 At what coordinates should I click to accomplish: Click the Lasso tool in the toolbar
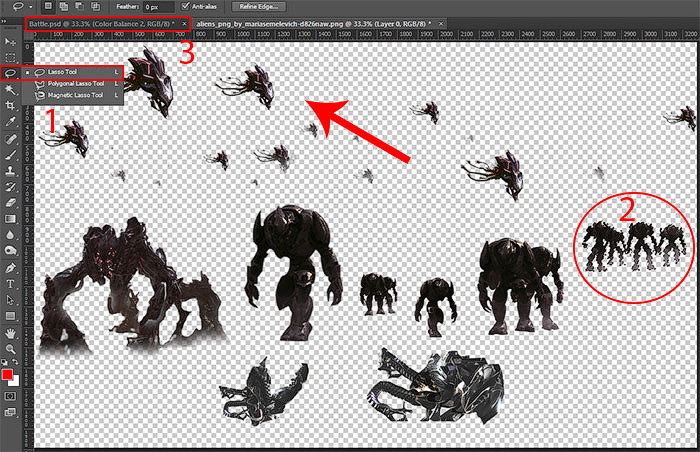[x=10, y=73]
